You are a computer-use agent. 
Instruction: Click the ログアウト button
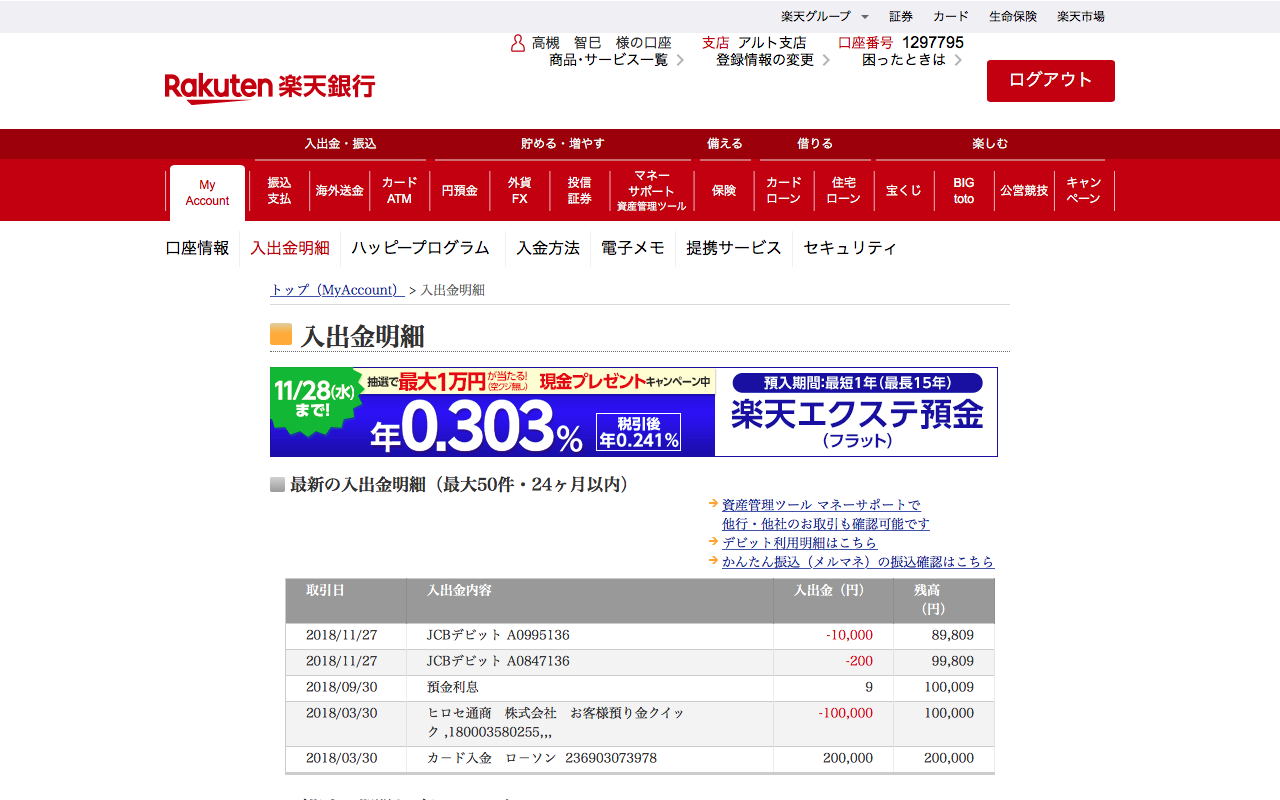1051,81
